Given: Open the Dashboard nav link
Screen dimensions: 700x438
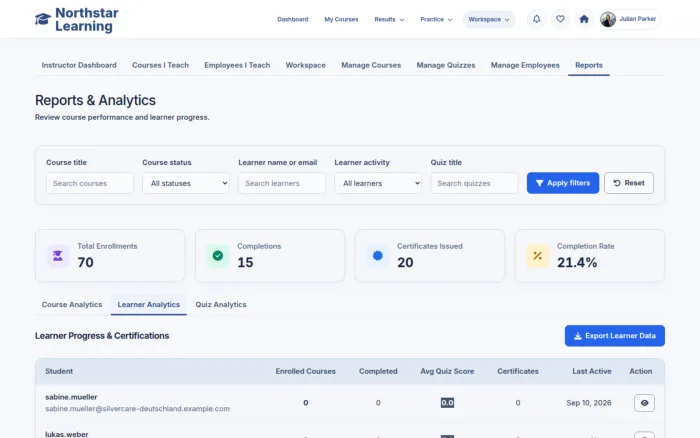Looking at the screenshot, I should [292, 19].
